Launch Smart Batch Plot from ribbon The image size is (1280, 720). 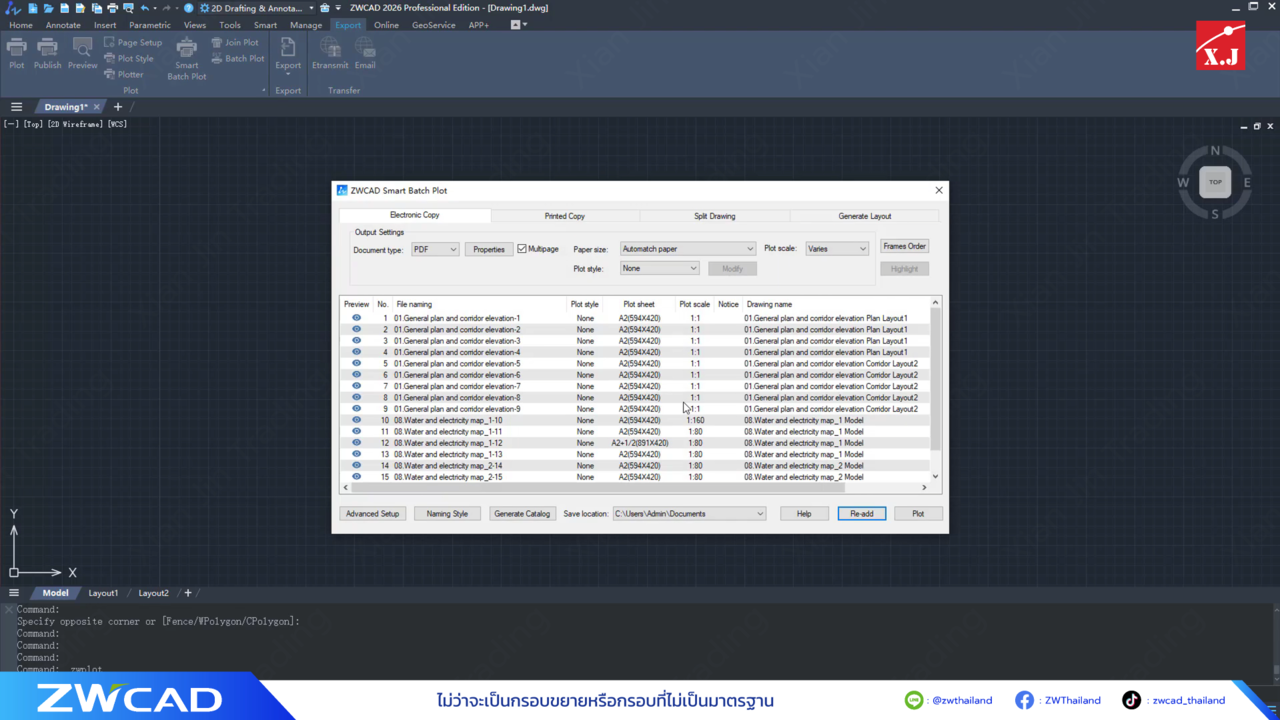(x=186, y=59)
